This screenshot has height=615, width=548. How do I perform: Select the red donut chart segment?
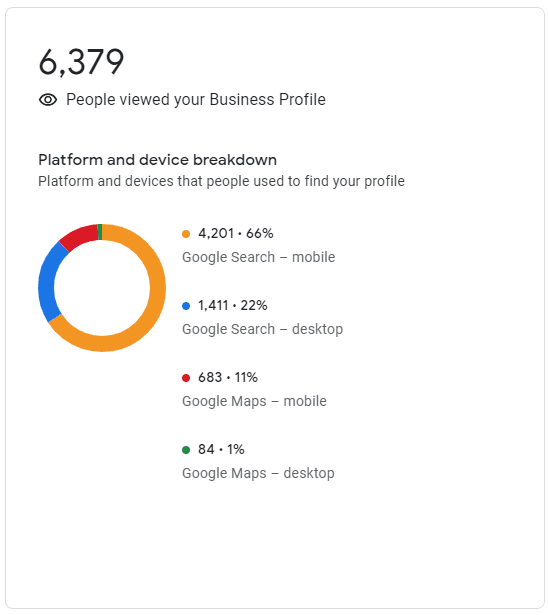[x=80, y=236]
